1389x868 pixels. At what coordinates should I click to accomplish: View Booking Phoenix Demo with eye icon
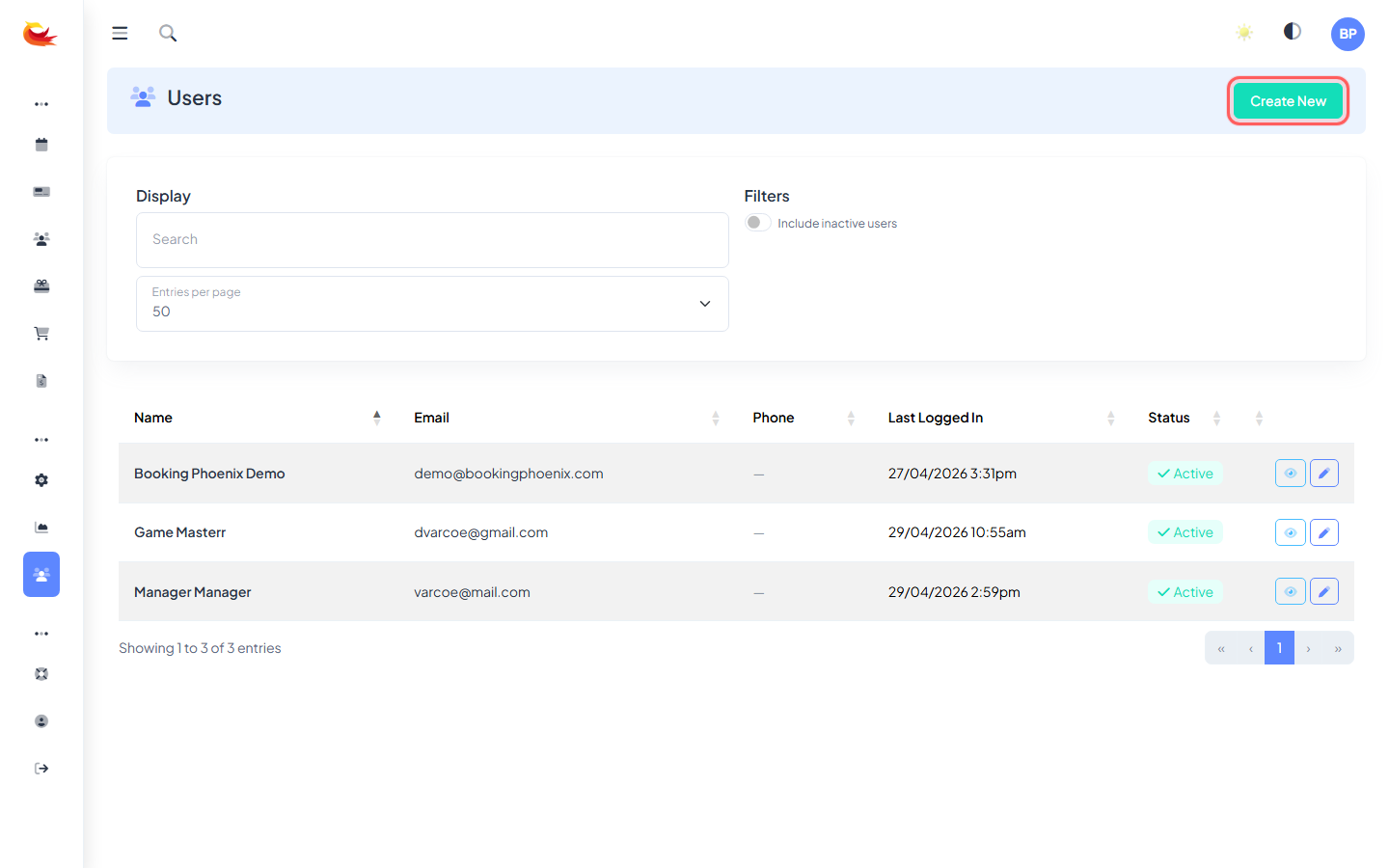coord(1291,474)
